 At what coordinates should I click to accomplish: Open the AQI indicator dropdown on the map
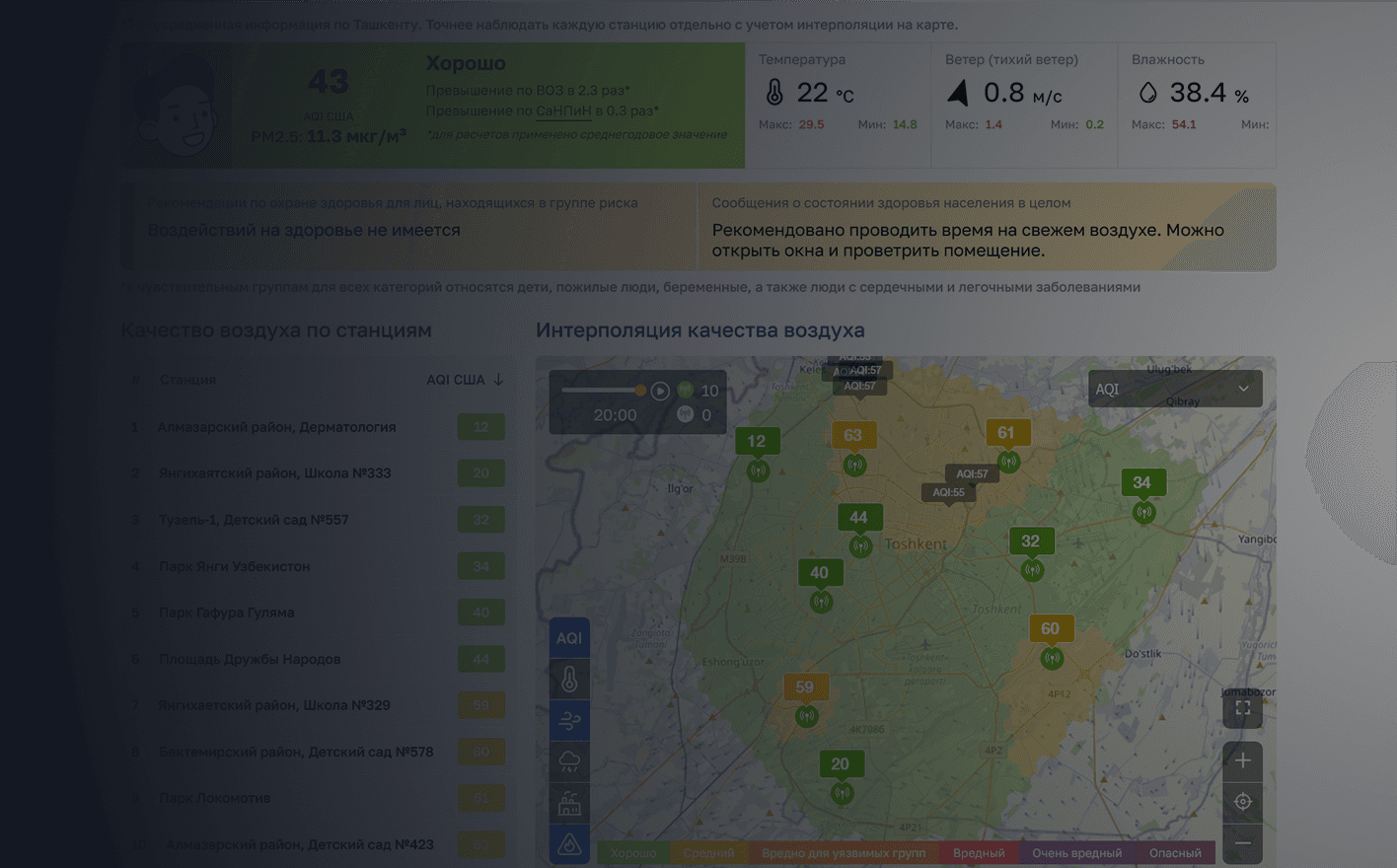point(1174,389)
